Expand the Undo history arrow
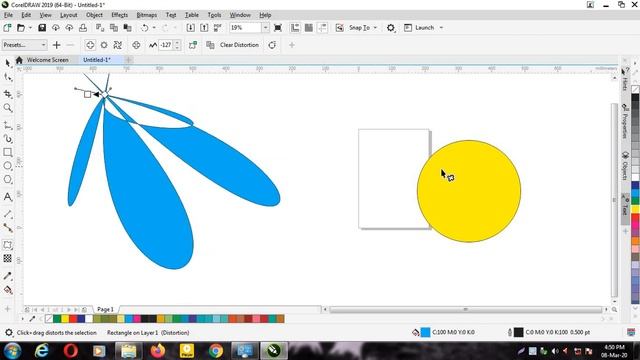This screenshot has height=360, width=640. (x=154, y=28)
